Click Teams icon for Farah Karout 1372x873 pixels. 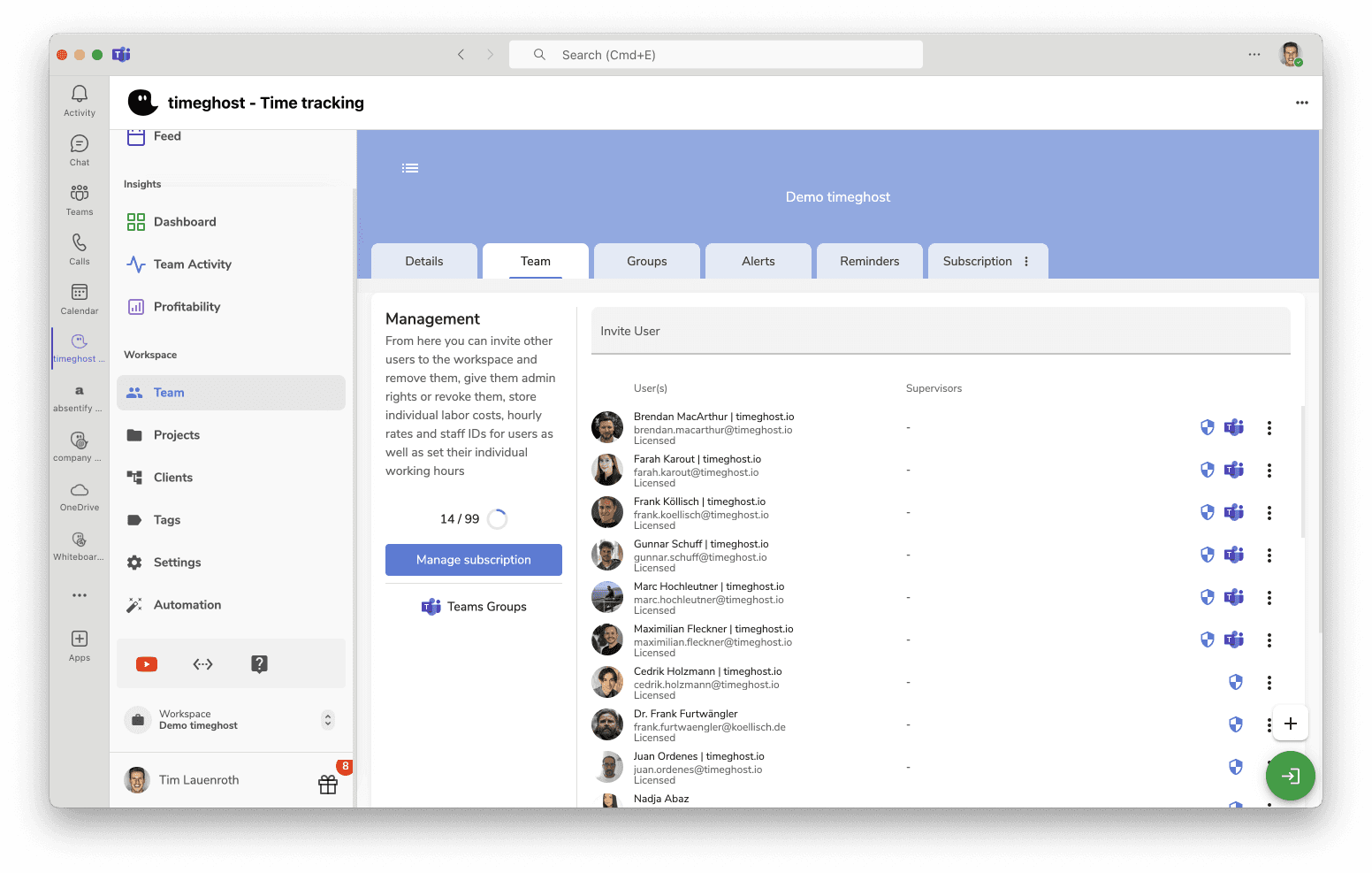pyautogui.click(x=1234, y=471)
